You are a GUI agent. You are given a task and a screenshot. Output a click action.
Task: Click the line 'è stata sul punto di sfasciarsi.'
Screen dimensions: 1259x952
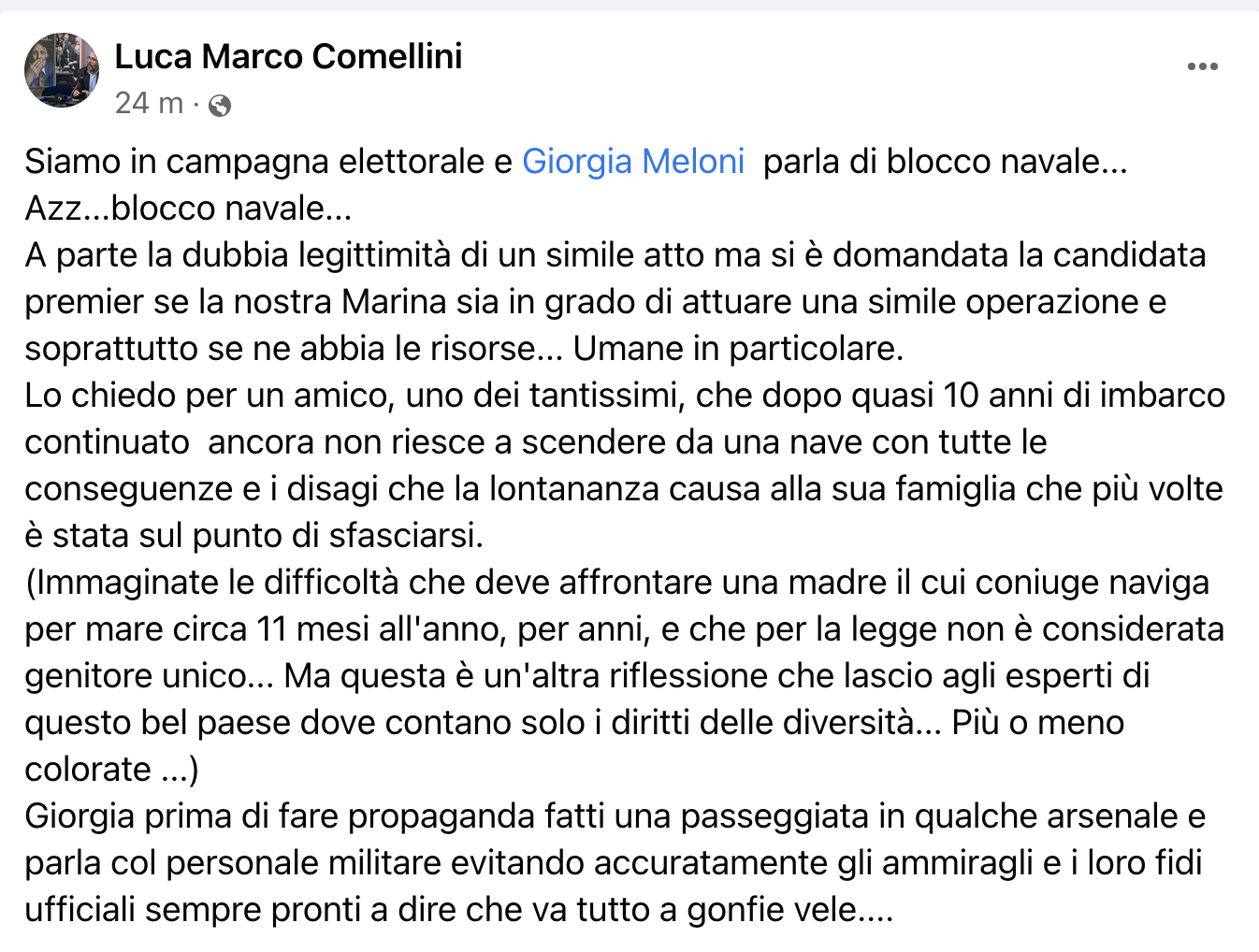[253, 536]
